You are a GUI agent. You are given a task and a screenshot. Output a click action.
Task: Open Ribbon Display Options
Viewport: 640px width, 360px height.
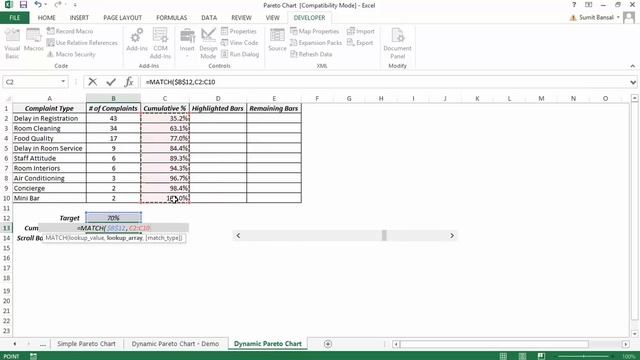click(x=588, y=5)
